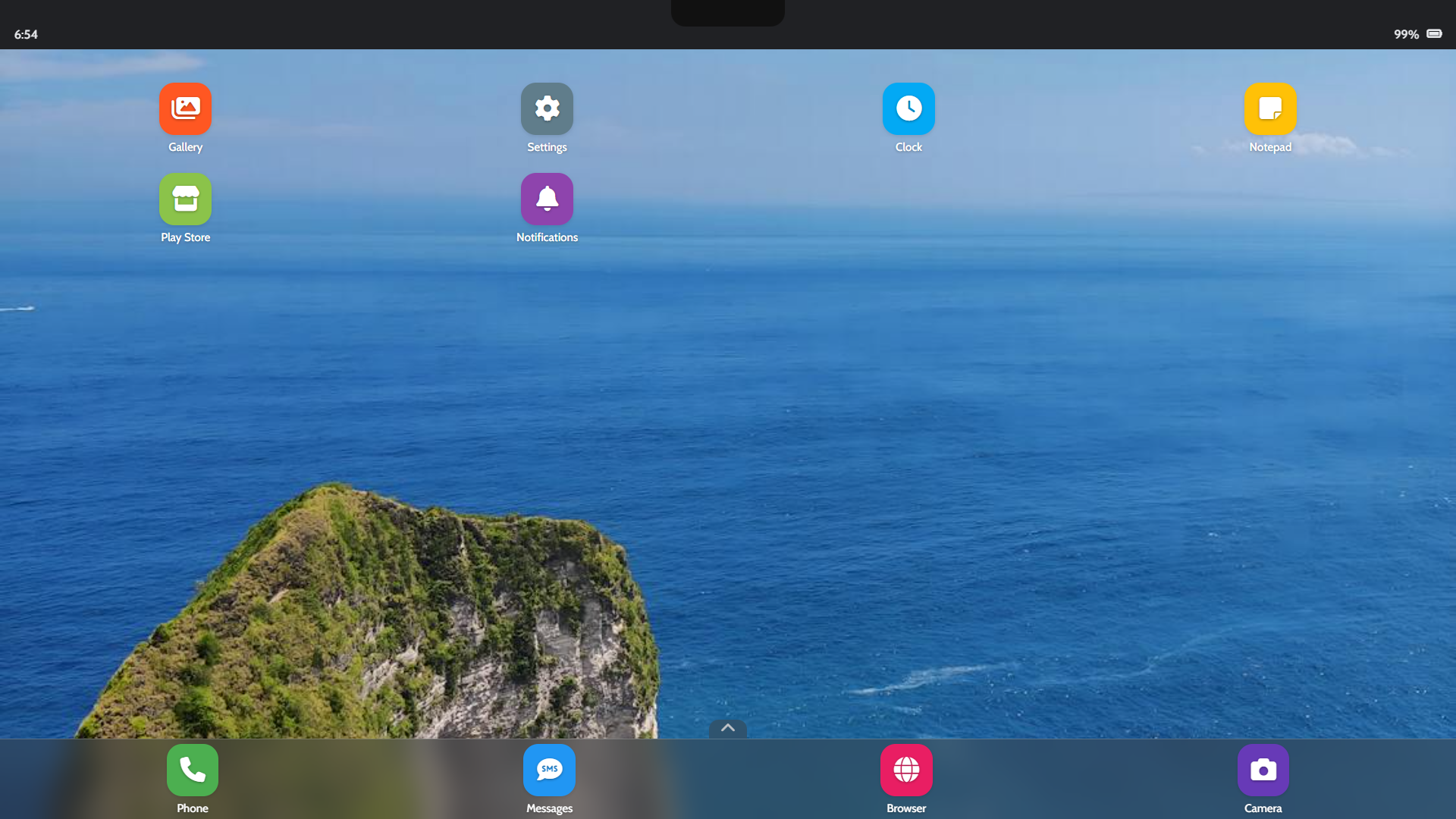The image size is (1456, 819).
Task: Open Messages from the dock
Action: pyautogui.click(x=549, y=769)
